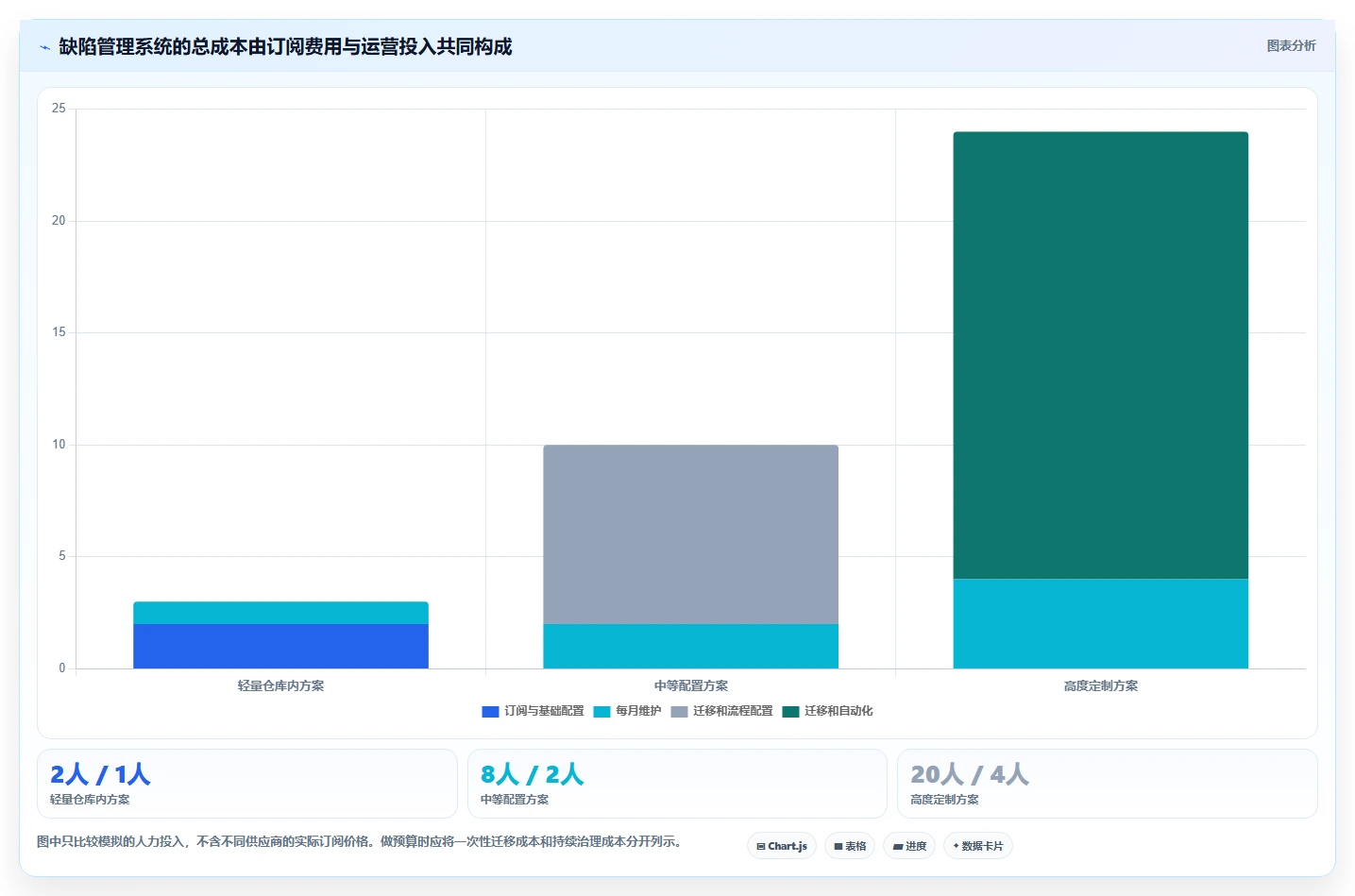
Task: Click the 8人 / 2人 card value
Action: point(532,775)
